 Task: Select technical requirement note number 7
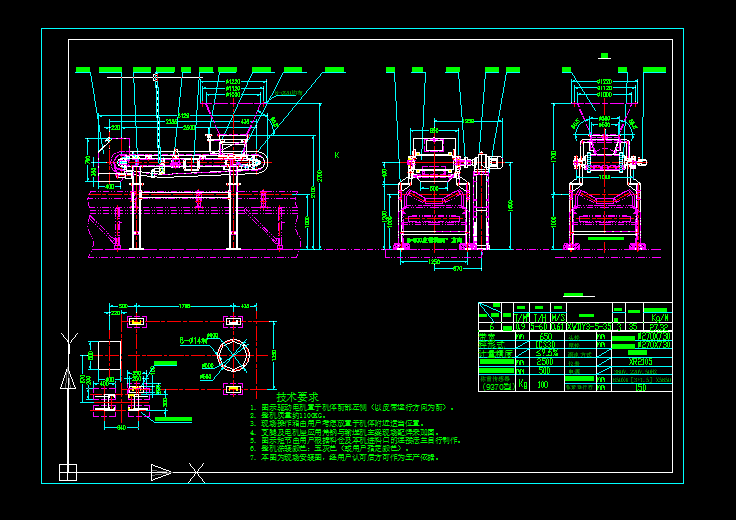[x=344, y=457]
